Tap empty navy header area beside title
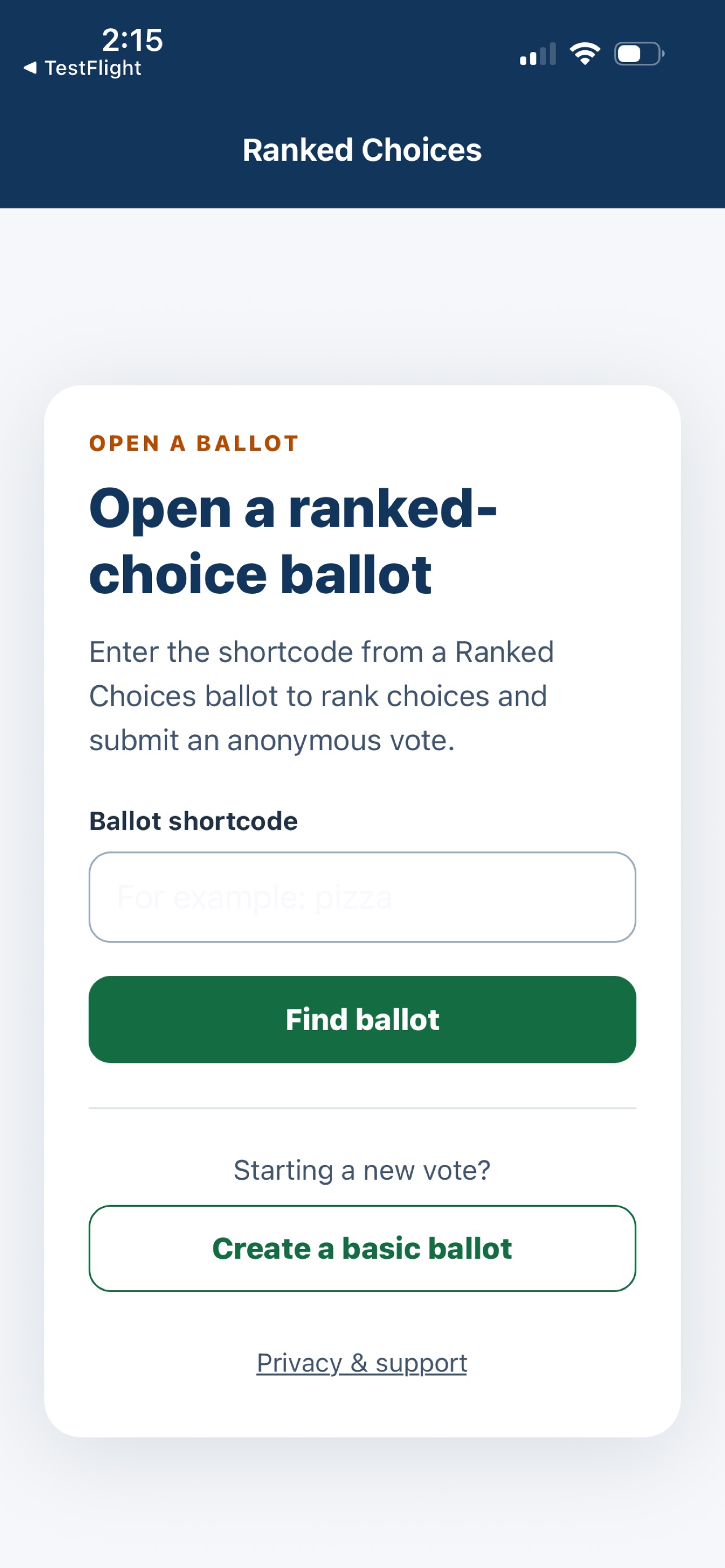The width and height of the screenshot is (725, 1568). pos(609,150)
